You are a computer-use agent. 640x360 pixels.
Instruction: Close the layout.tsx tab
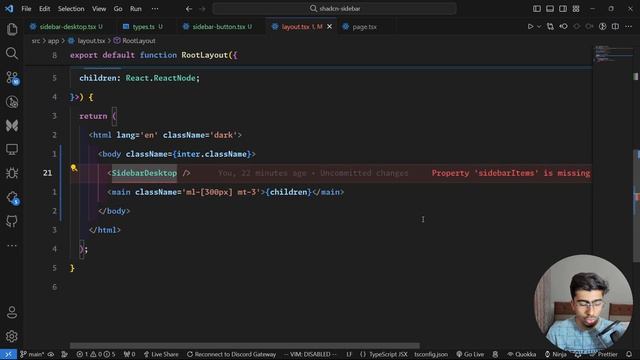[329, 27]
